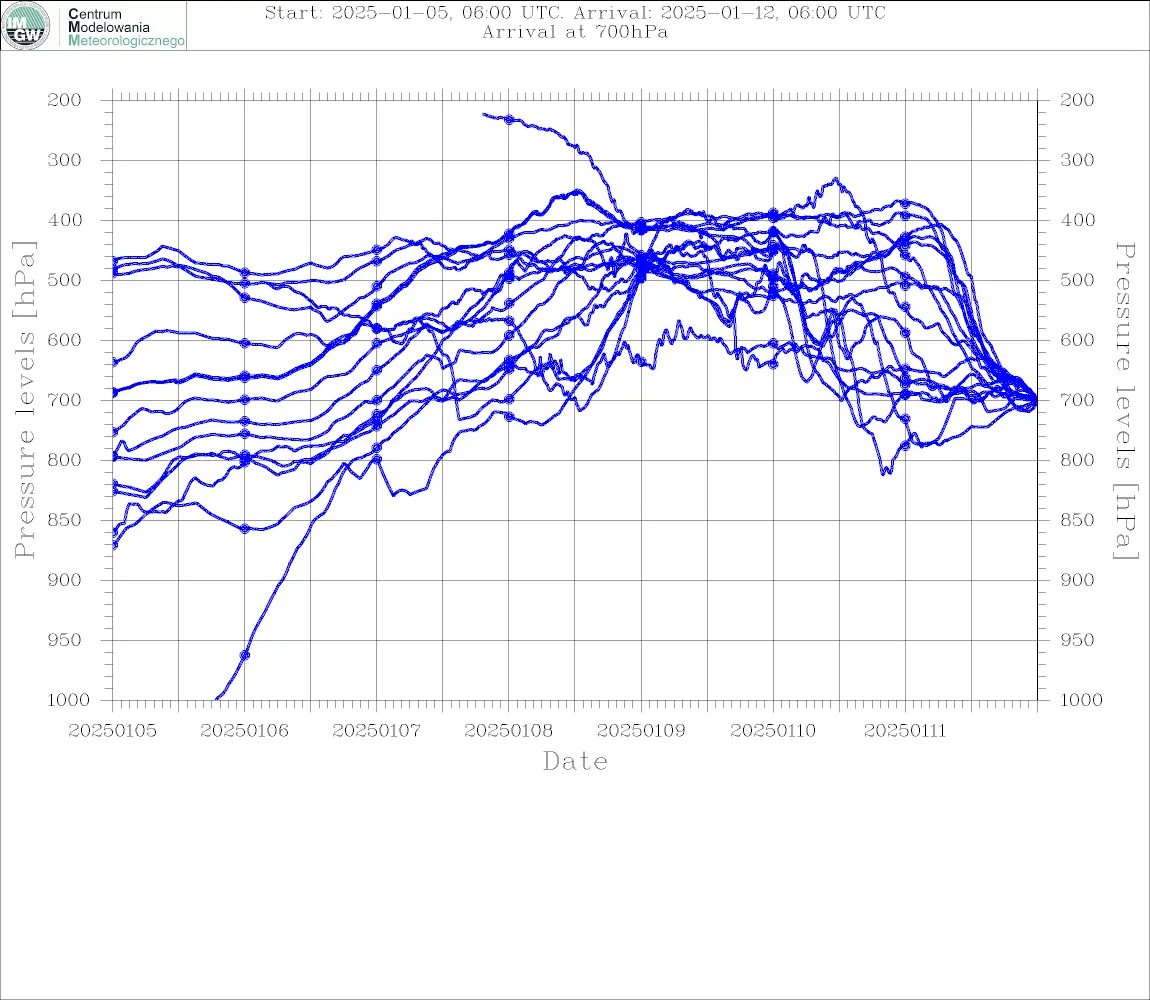Screen dimensions: 1150x1000
Task: Click the left axis label 1000
Action: point(69,700)
